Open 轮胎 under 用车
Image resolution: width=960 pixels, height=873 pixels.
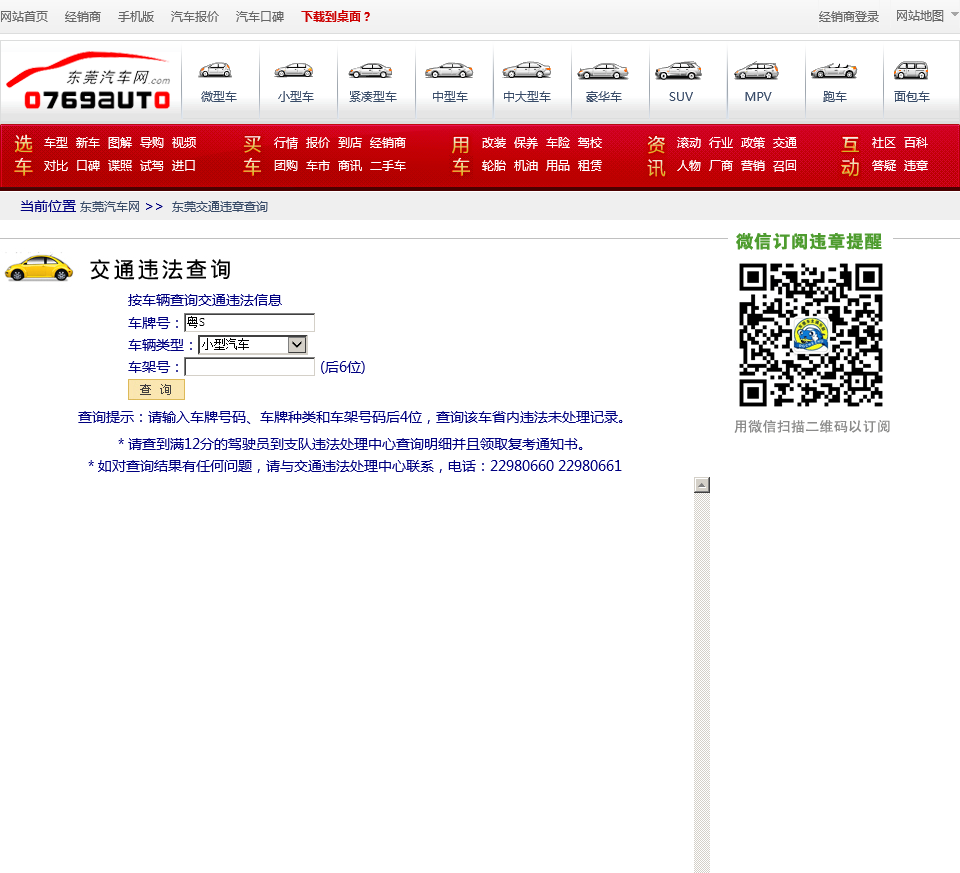[x=494, y=166]
